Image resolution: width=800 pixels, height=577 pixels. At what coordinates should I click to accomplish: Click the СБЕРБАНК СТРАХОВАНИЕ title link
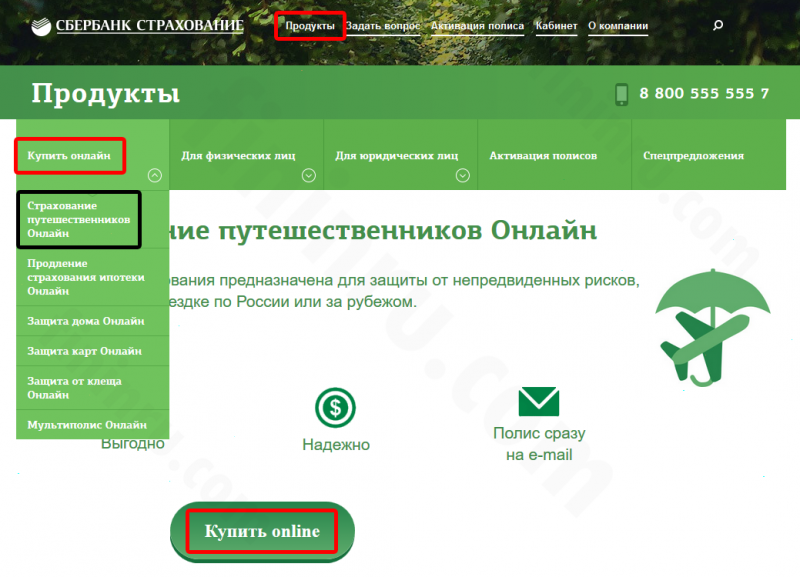coord(149,26)
